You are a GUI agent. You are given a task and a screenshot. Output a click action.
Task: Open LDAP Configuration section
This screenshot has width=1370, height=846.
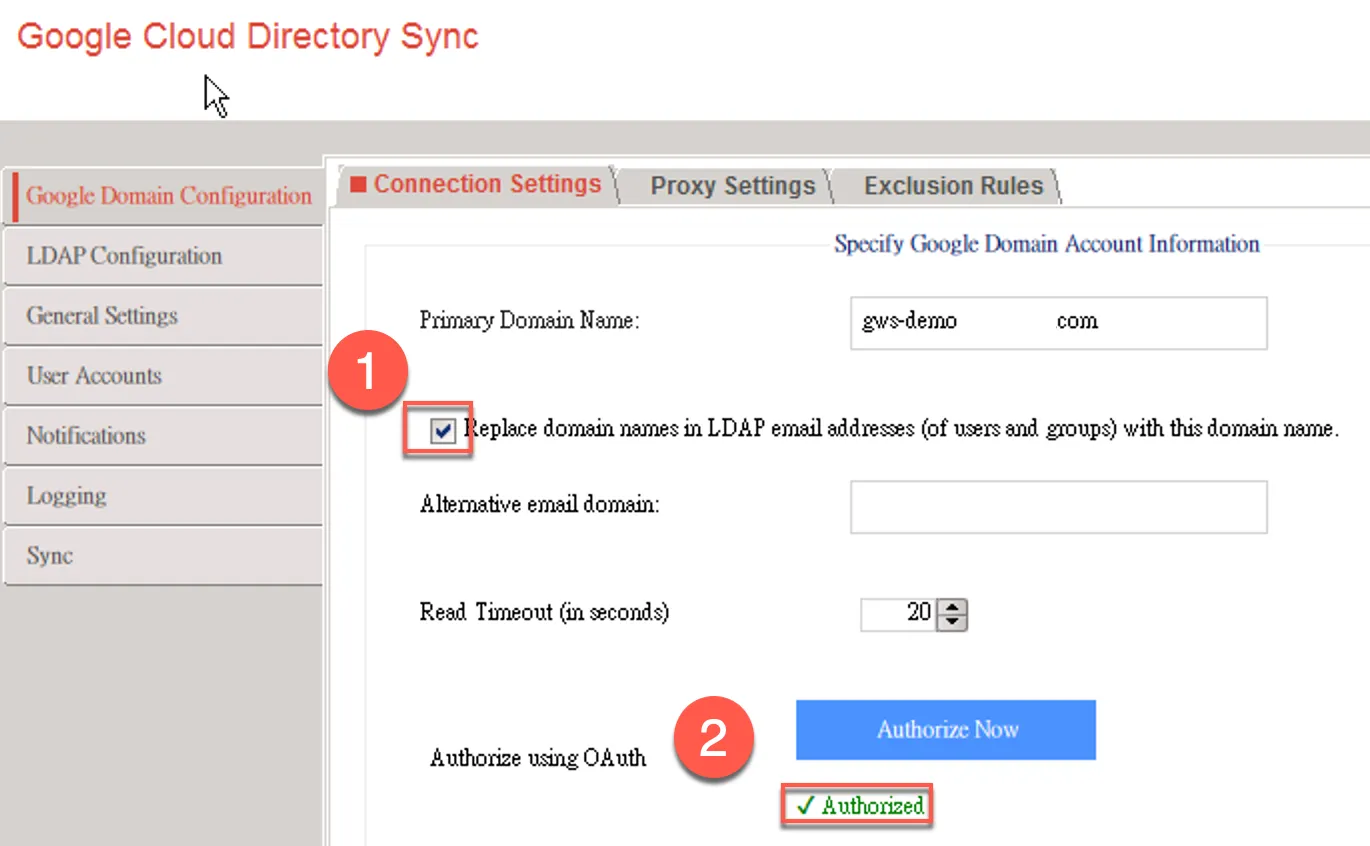163,256
